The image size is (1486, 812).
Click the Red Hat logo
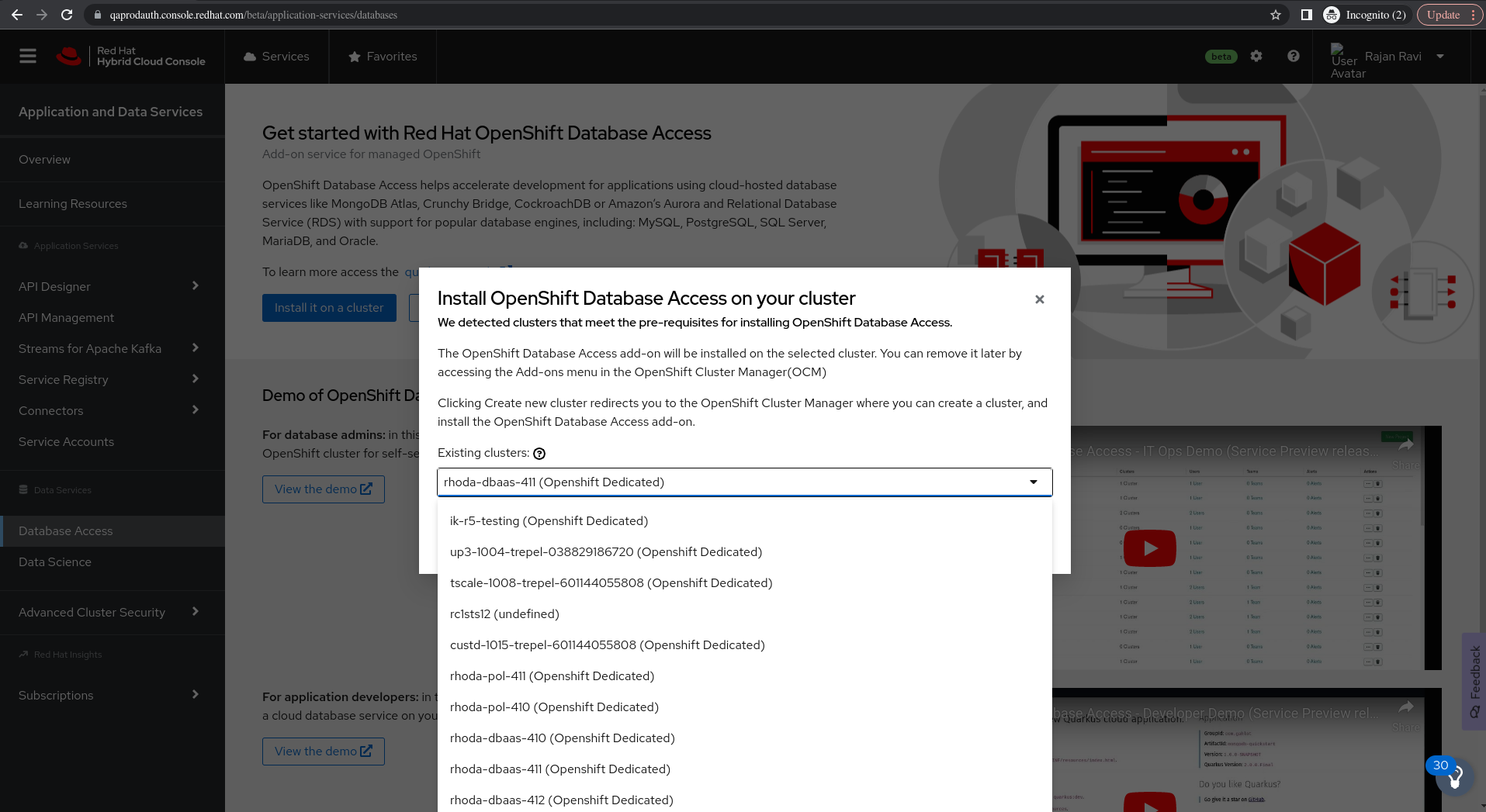69,56
